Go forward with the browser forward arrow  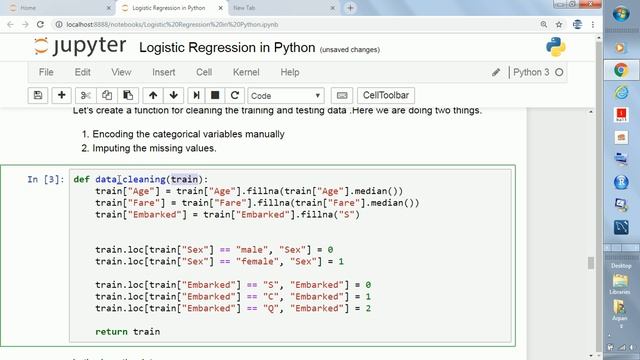pos(25,24)
